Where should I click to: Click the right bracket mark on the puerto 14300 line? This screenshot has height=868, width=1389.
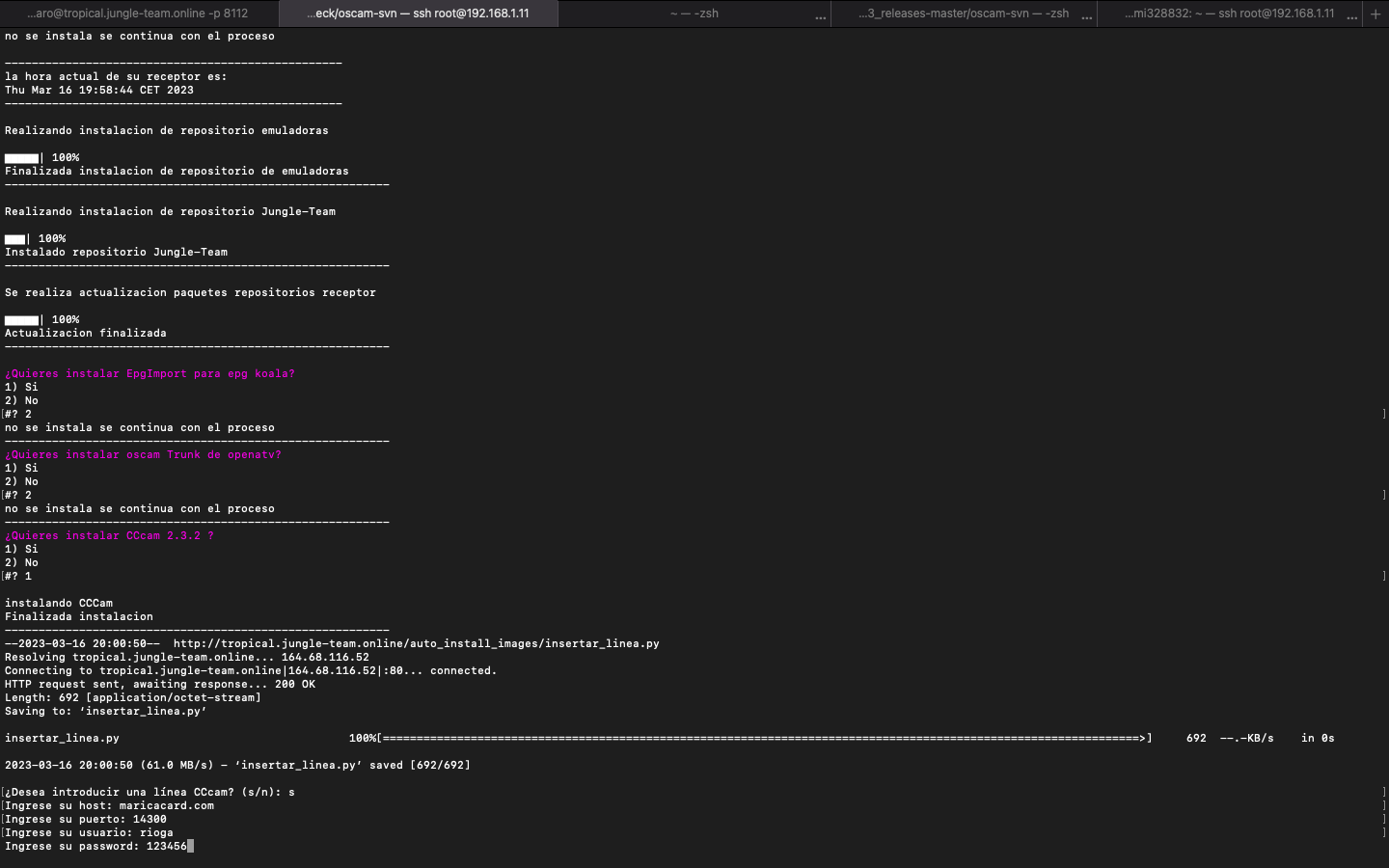click(1383, 819)
